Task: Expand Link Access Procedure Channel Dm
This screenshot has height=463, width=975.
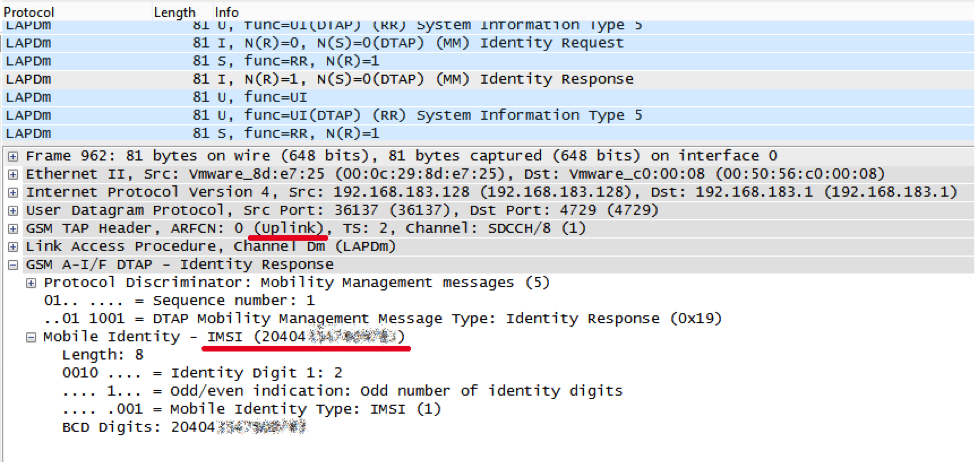Action: (13, 246)
